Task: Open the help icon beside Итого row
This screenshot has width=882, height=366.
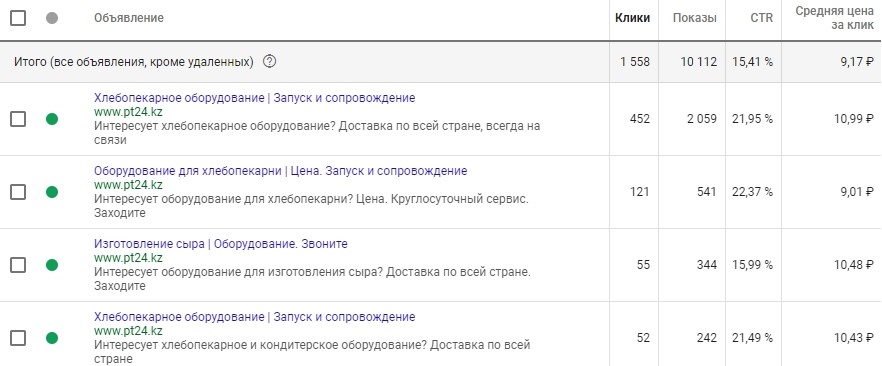Action: 269,62
